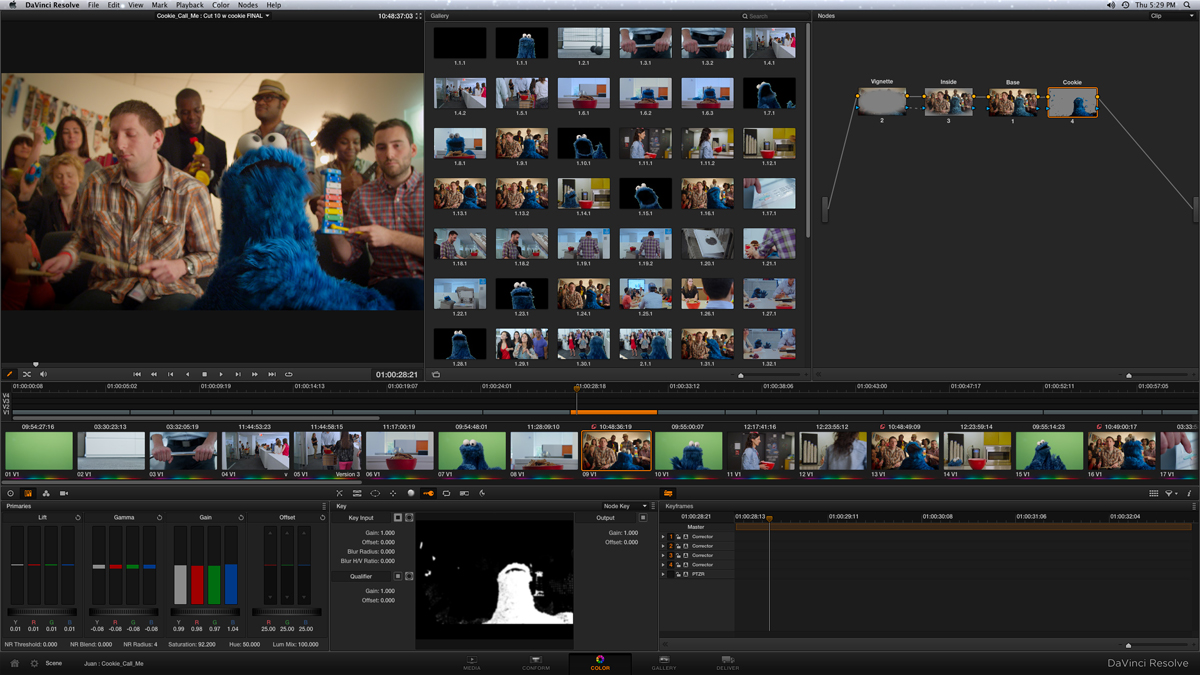Screen dimensions: 1200x675
Task: Open the Blur palette icon
Action: click(x=411, y=493)
